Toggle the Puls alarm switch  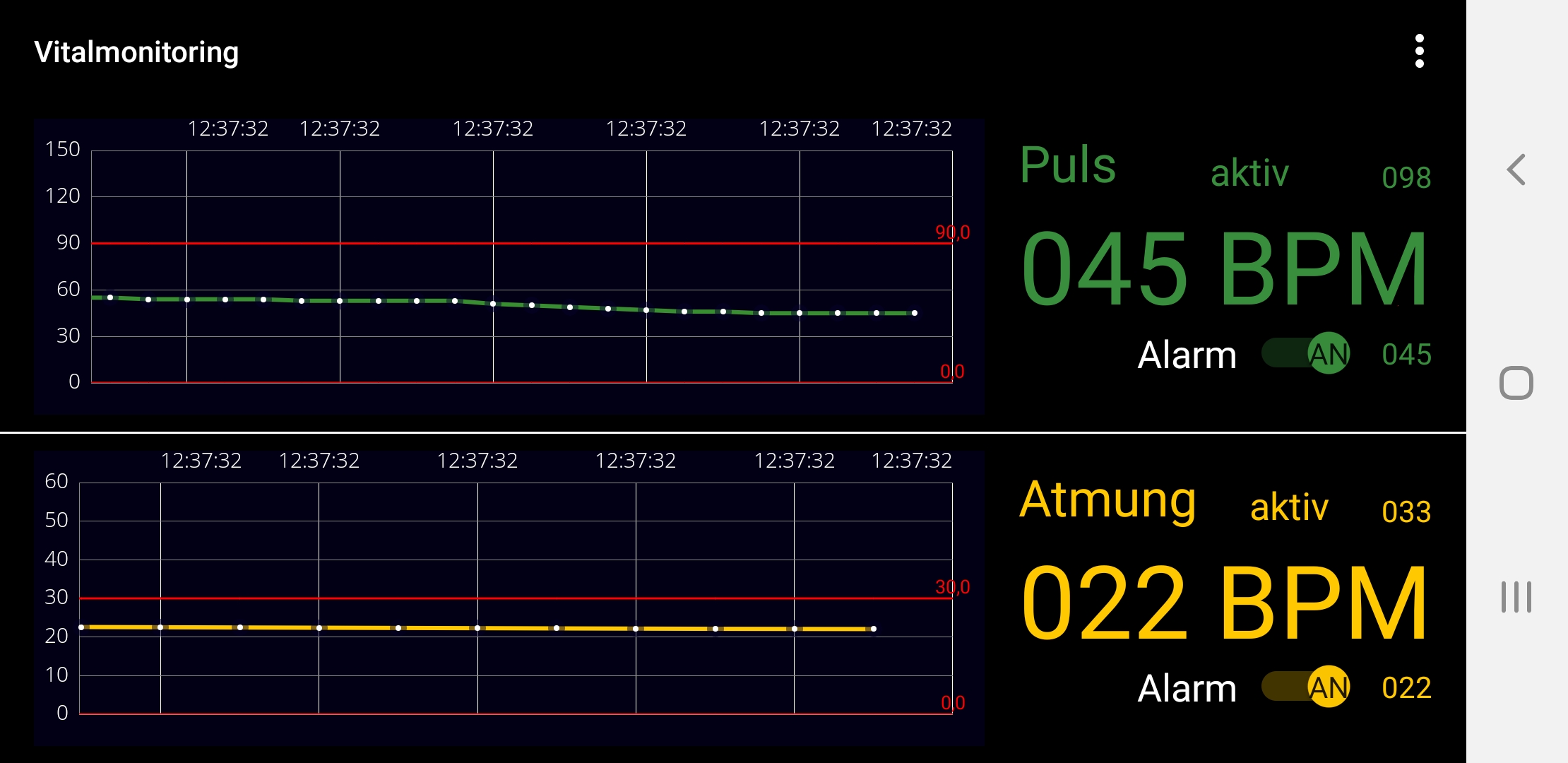pos(1306,353)
